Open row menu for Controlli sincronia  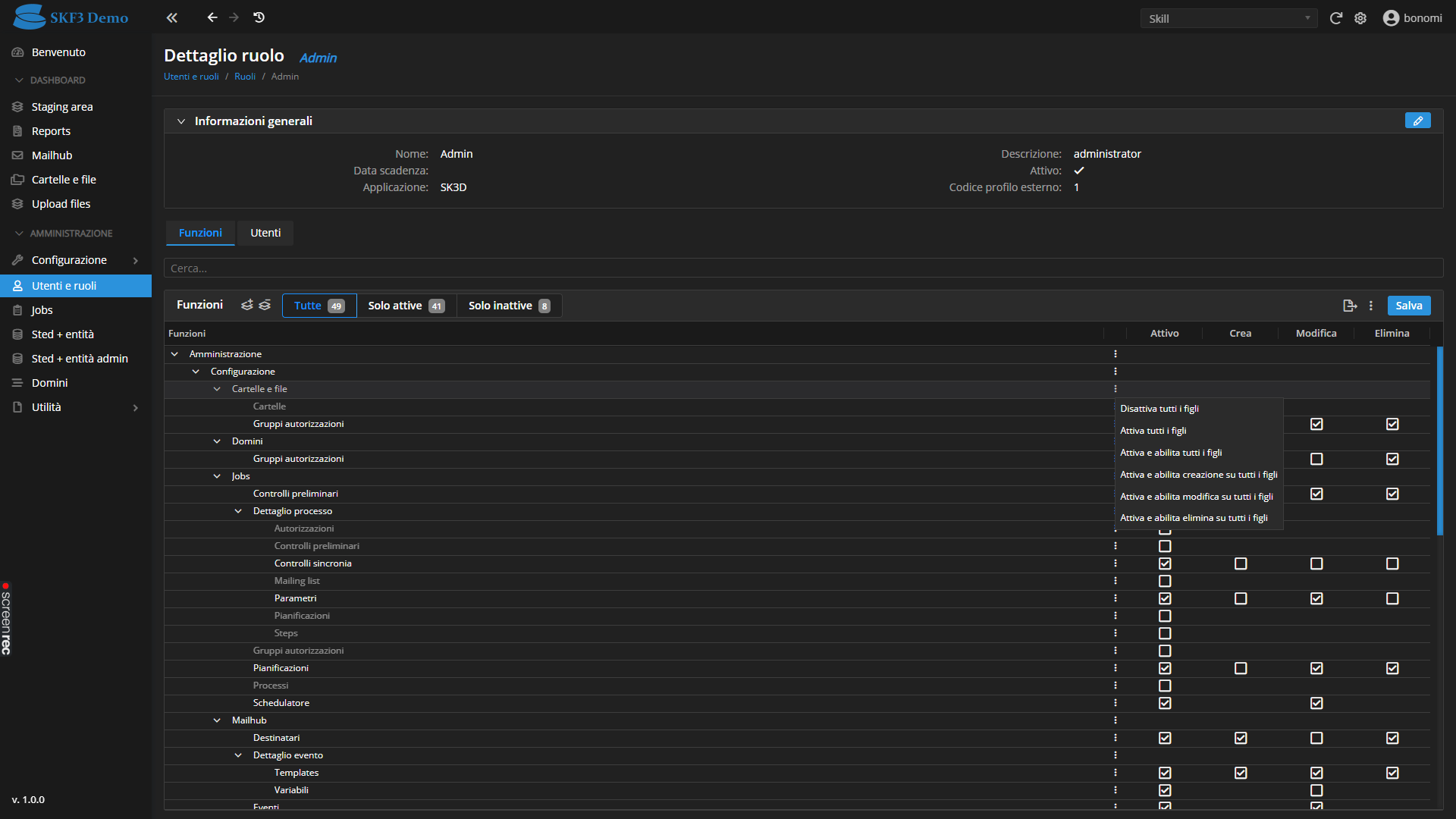coord(1116,563)
